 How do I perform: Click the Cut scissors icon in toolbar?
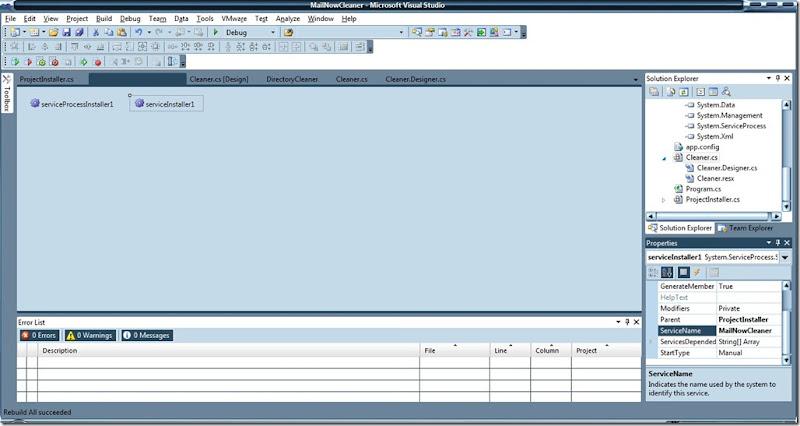96,32
